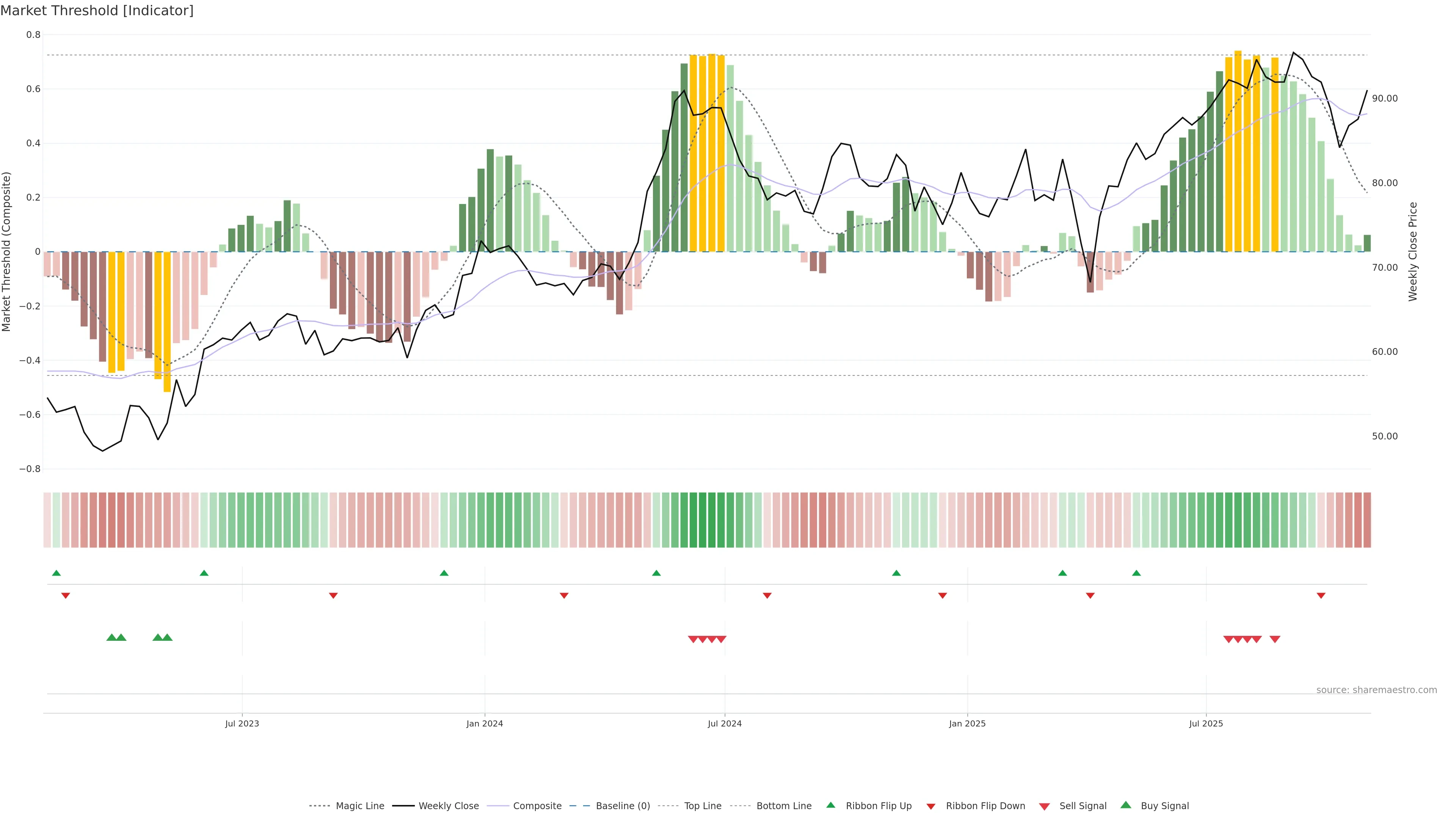Toggle the Composite series in legend
The width and height of the screenshot is (1456, 819).
[x=537, y=806]
